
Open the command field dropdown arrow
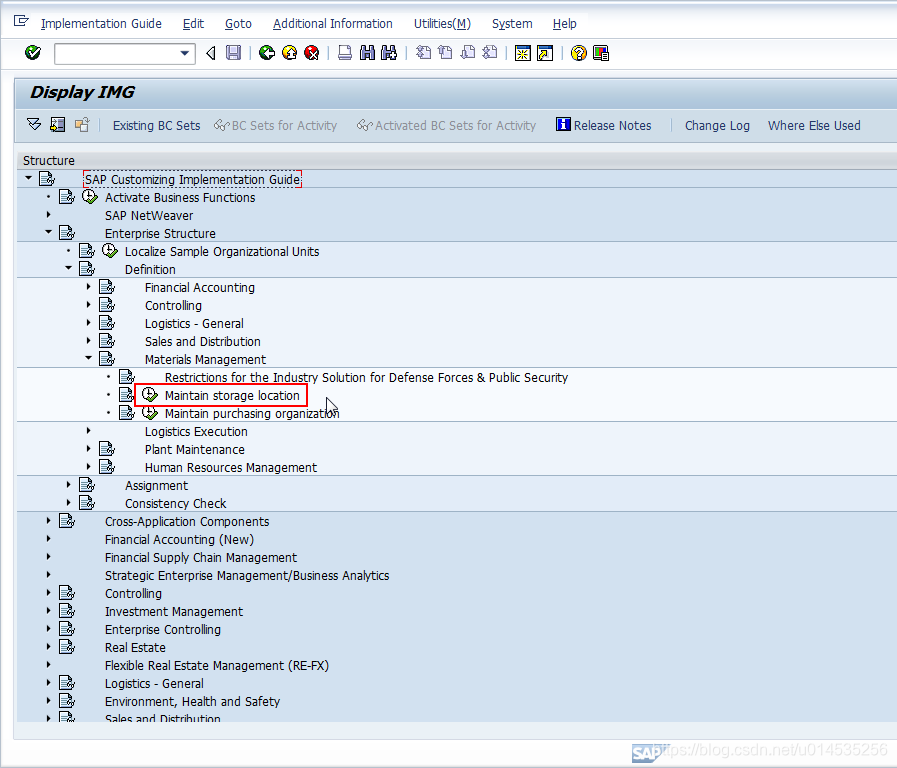coord(185,53)
